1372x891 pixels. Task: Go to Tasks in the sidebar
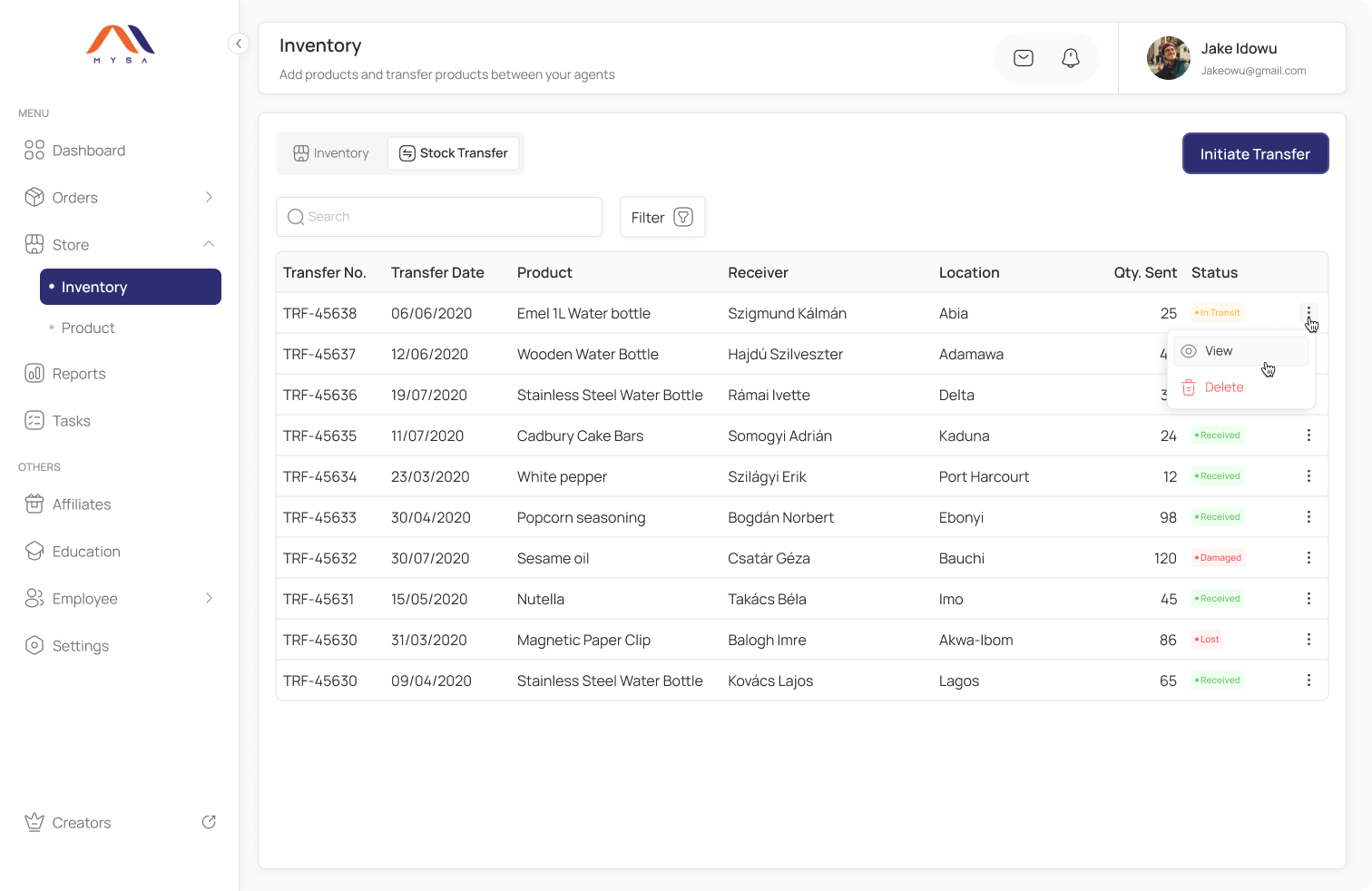click(x=71, y=421)
